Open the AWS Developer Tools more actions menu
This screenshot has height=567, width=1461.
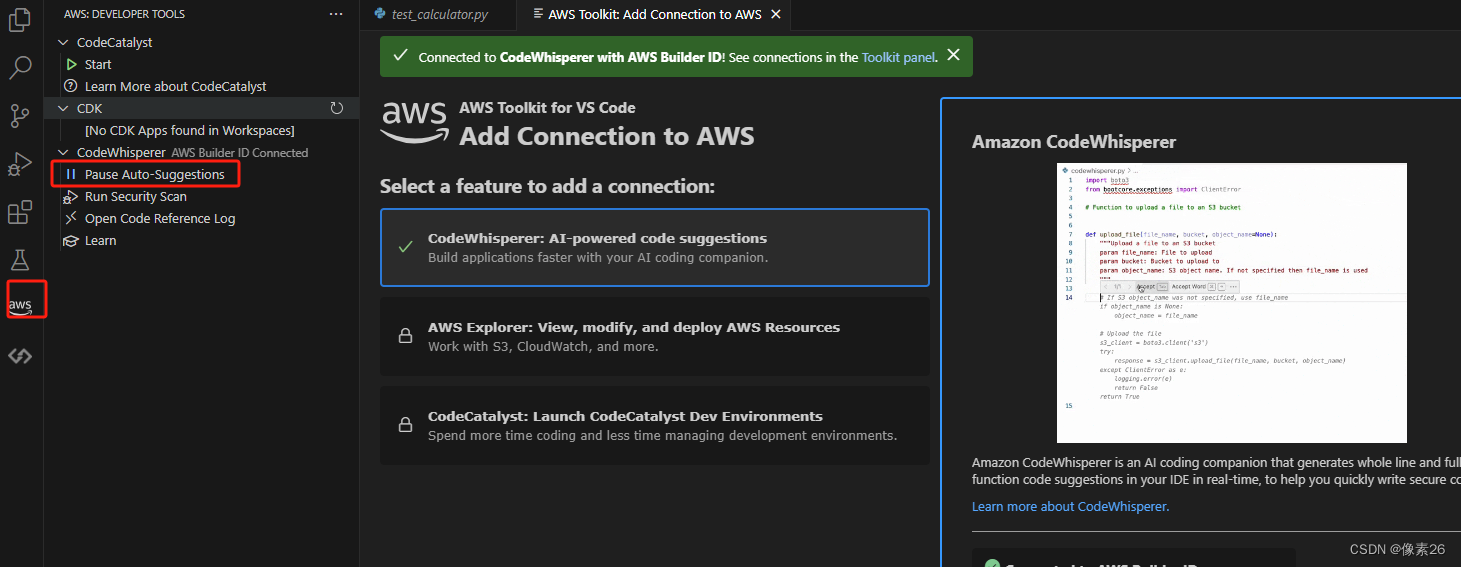[x=336, y=14]
